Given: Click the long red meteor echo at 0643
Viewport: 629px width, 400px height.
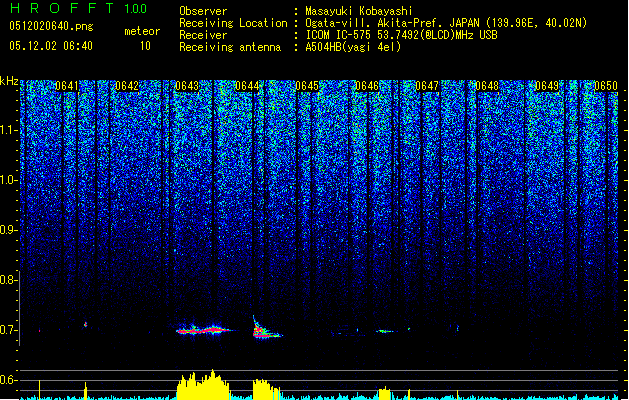Looking at the screenshot, I should point(205,330).
